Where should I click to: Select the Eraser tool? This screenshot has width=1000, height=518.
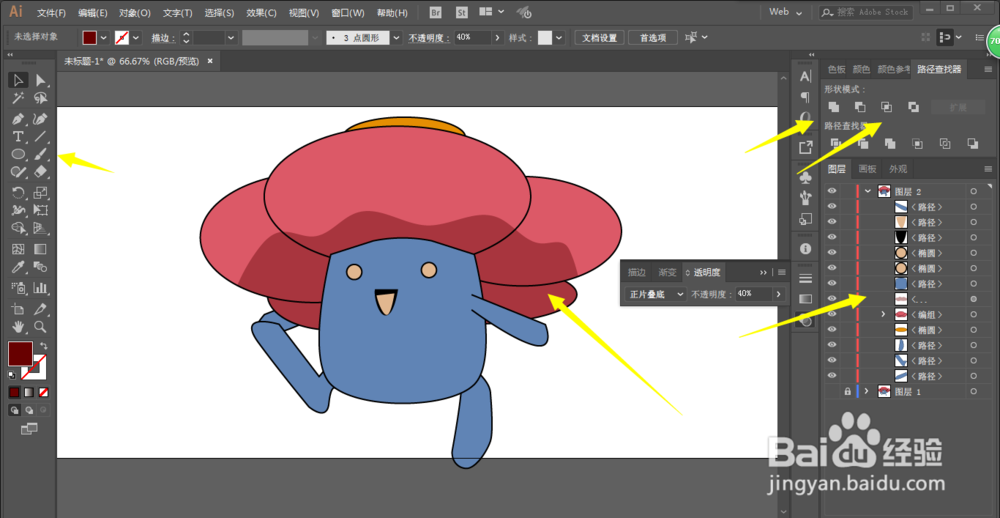pos(41,173)
